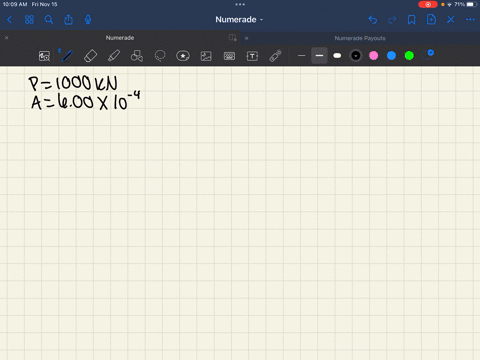The image size is (480, 360).
Task: Exit editing mode with the X icon
Action: click(451, 20)
